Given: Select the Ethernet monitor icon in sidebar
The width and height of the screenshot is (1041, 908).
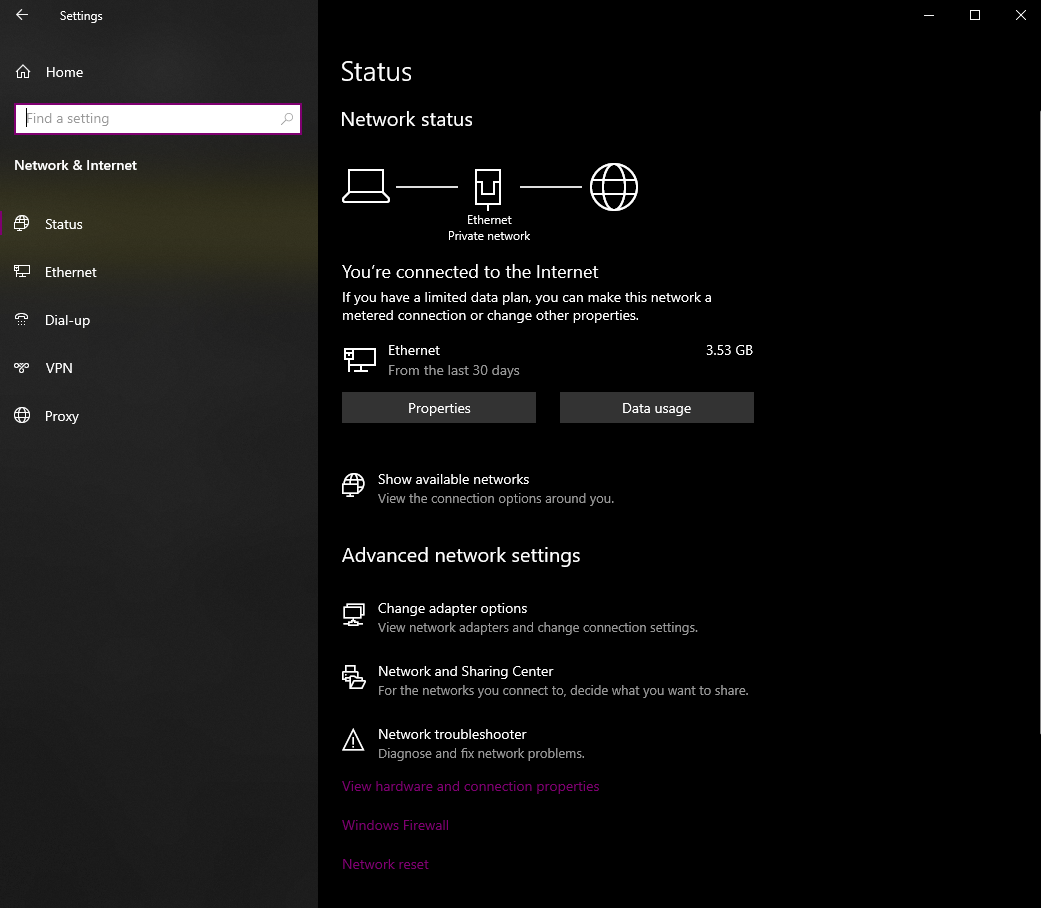Looking at the screenshot, I should point(22,271).
